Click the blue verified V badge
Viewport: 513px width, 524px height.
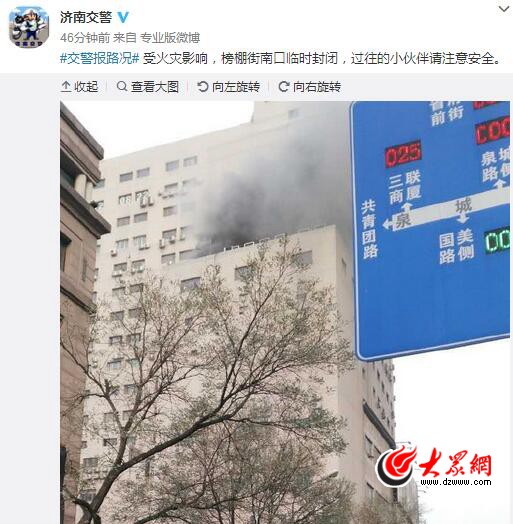(x=123, y=17)
